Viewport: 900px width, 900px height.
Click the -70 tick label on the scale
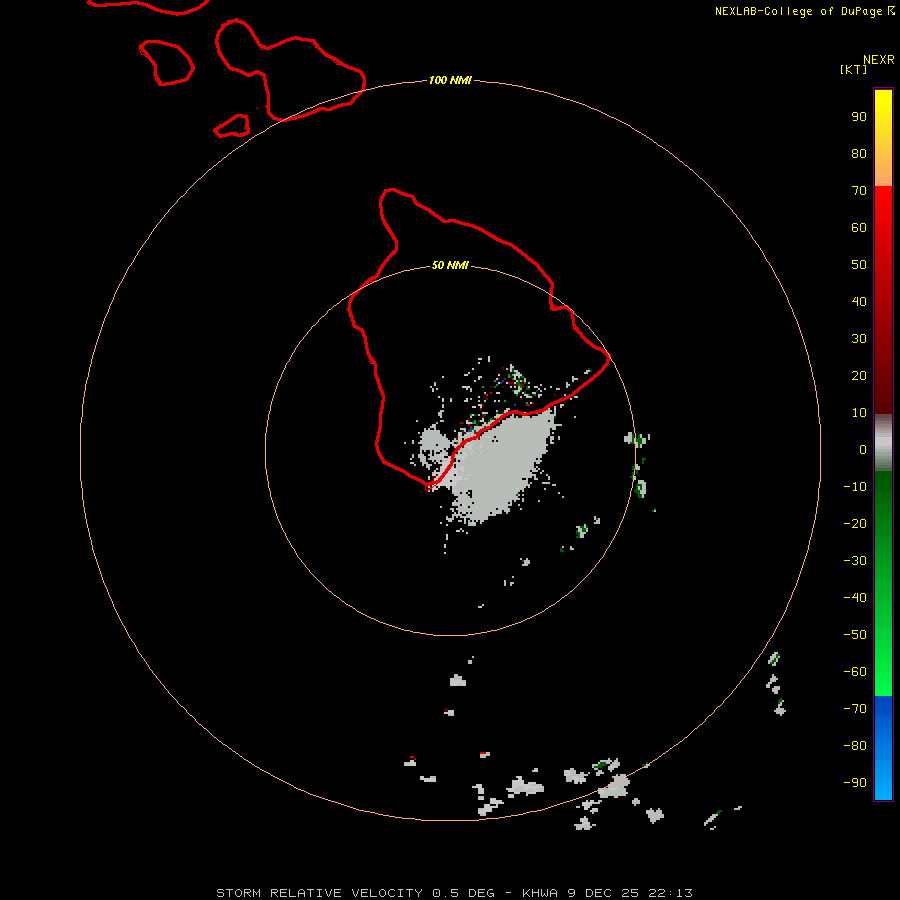pyautogui.click(x=855, y=709)
